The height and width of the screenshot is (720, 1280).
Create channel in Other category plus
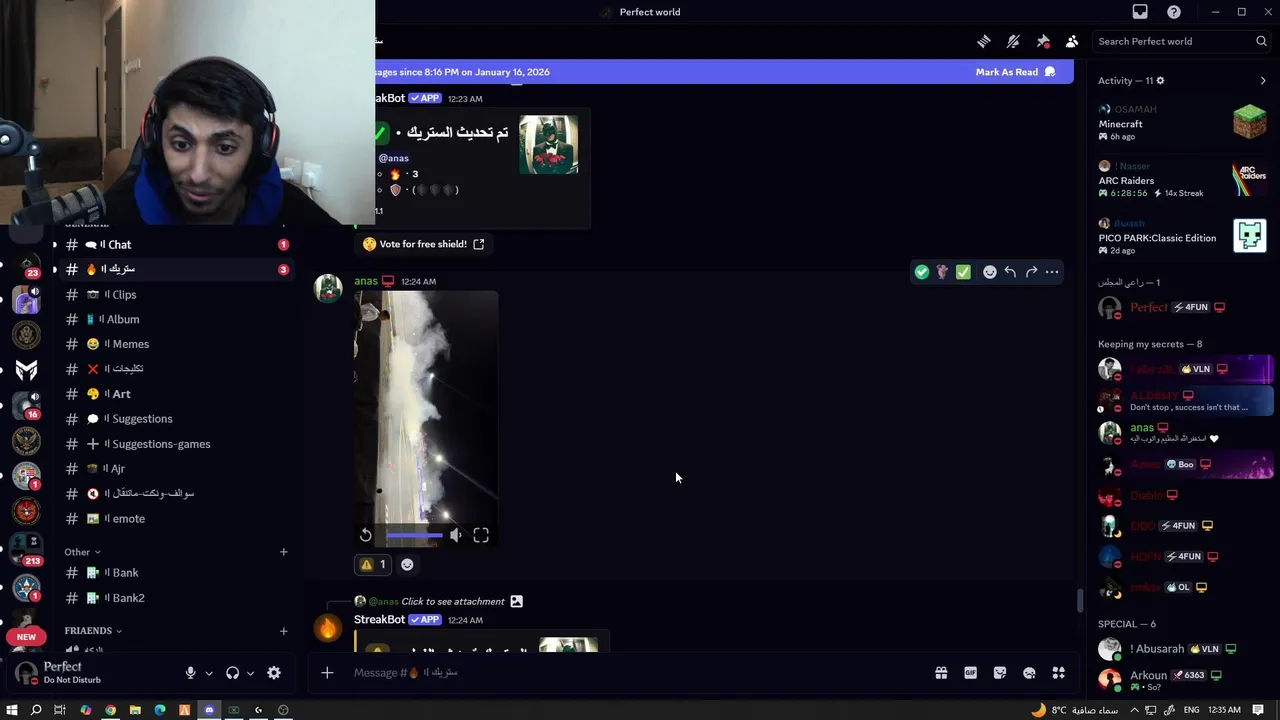pyautogui.click(x=283, y=552)
